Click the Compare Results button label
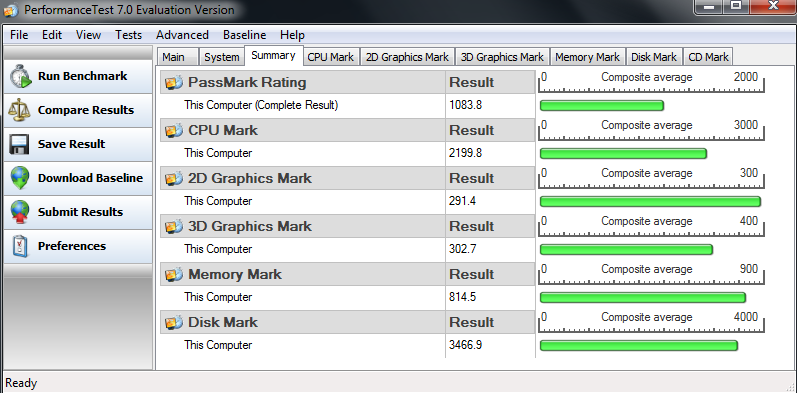This screenshot has width=797, height=393. [x=85, y=110]
